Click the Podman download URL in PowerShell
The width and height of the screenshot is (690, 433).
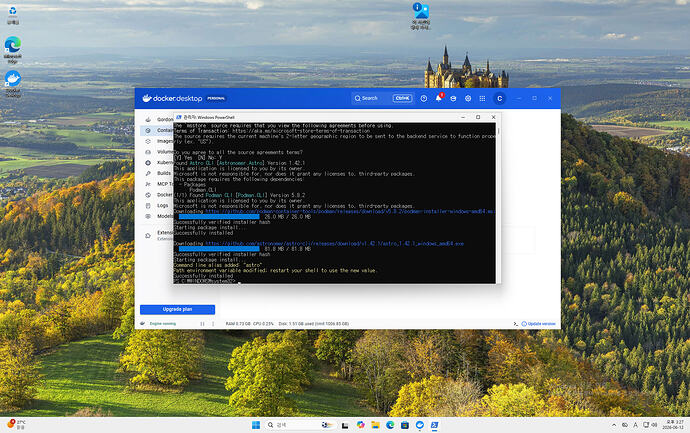pos(350,212)
